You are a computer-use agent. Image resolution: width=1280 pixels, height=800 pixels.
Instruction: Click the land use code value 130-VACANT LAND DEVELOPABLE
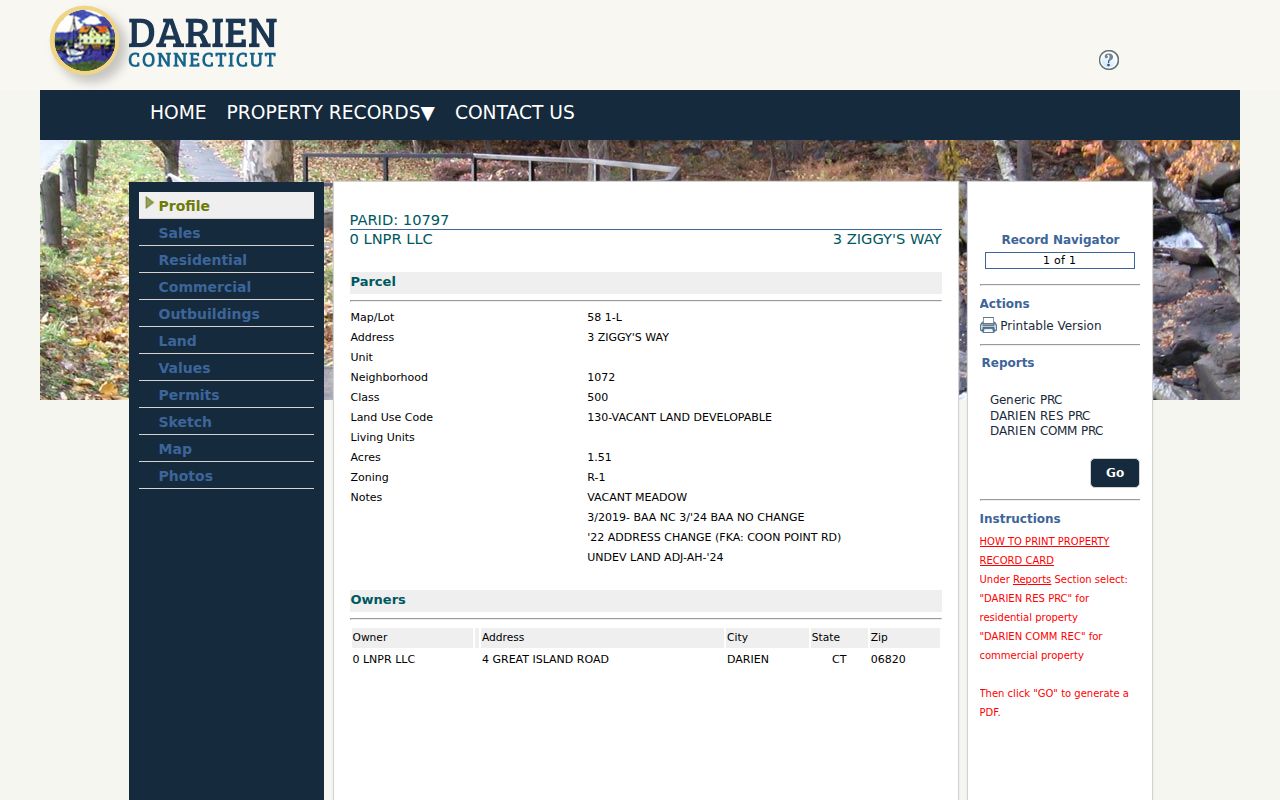coord(679,417)
